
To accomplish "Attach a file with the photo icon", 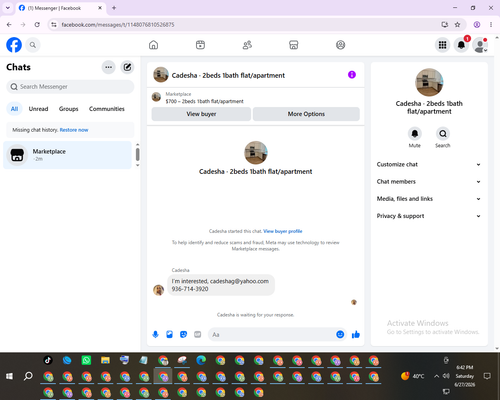I will tap(169, 334).
